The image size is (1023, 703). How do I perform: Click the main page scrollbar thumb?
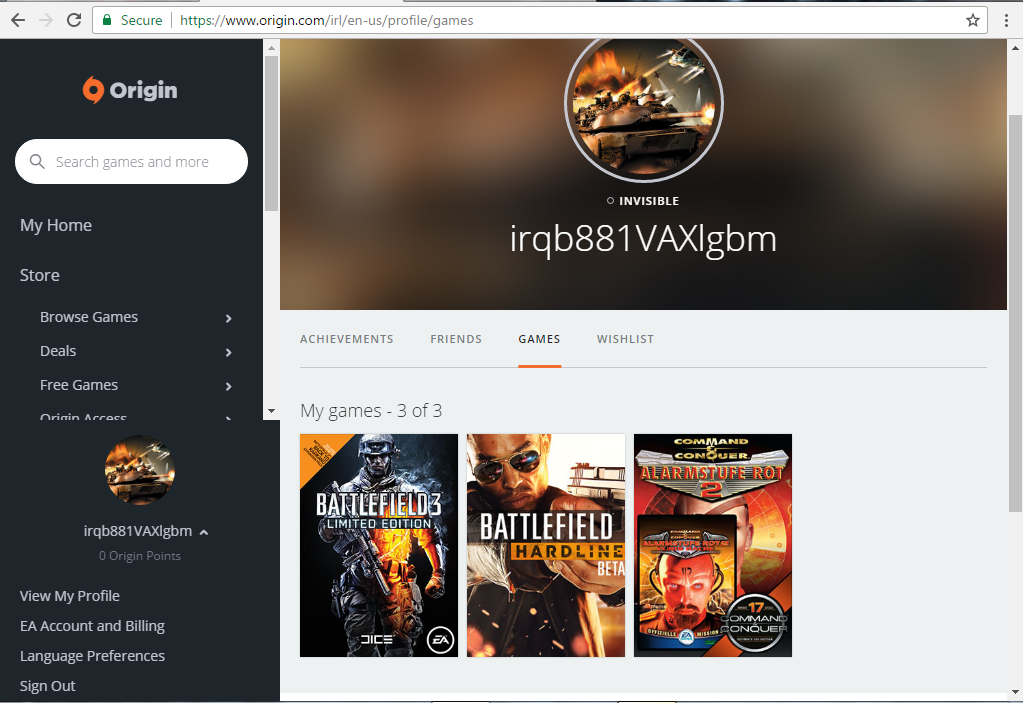coord(1015,313)
